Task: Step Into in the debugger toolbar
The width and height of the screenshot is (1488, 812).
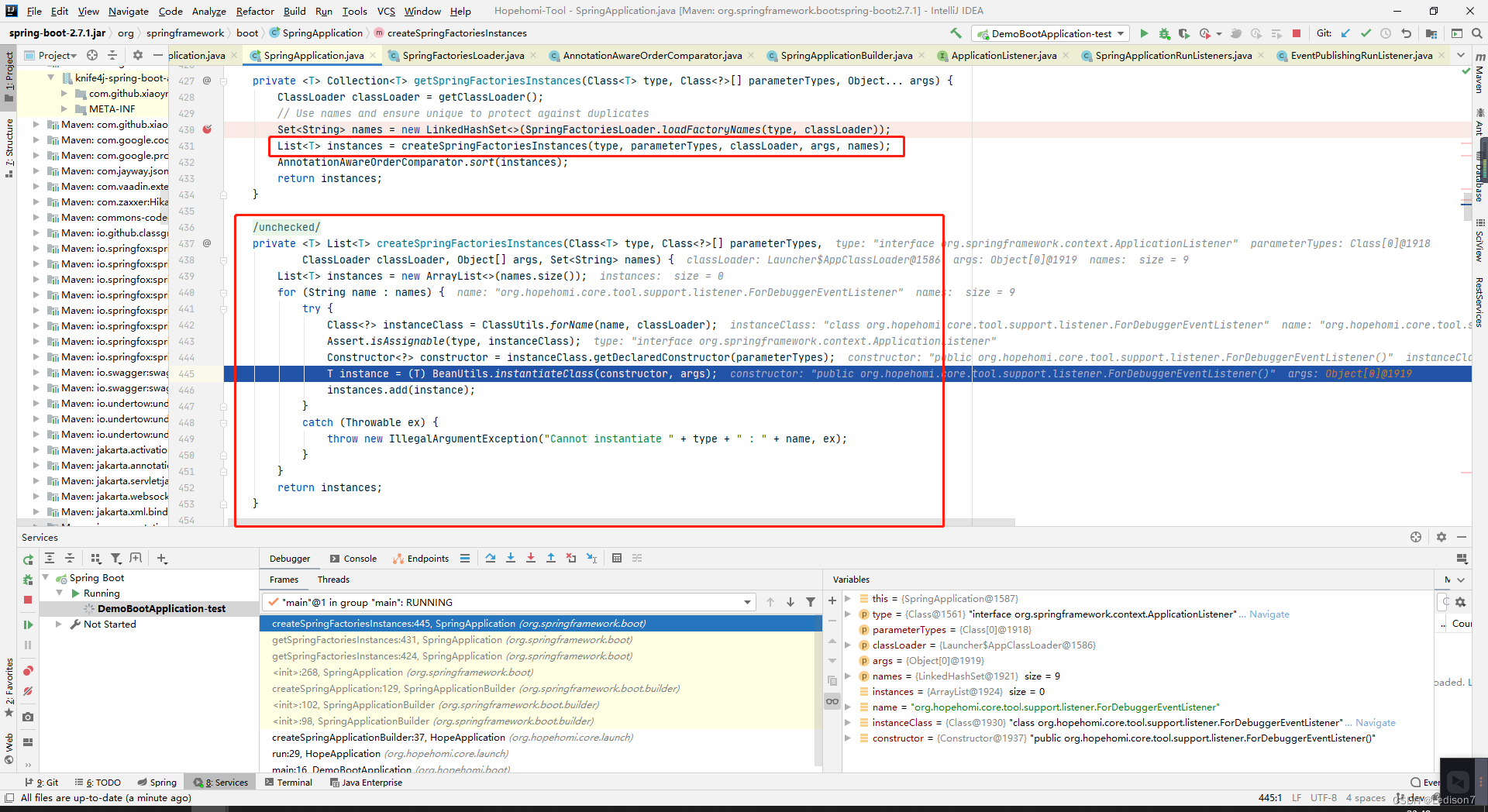Action: point(511,558)
